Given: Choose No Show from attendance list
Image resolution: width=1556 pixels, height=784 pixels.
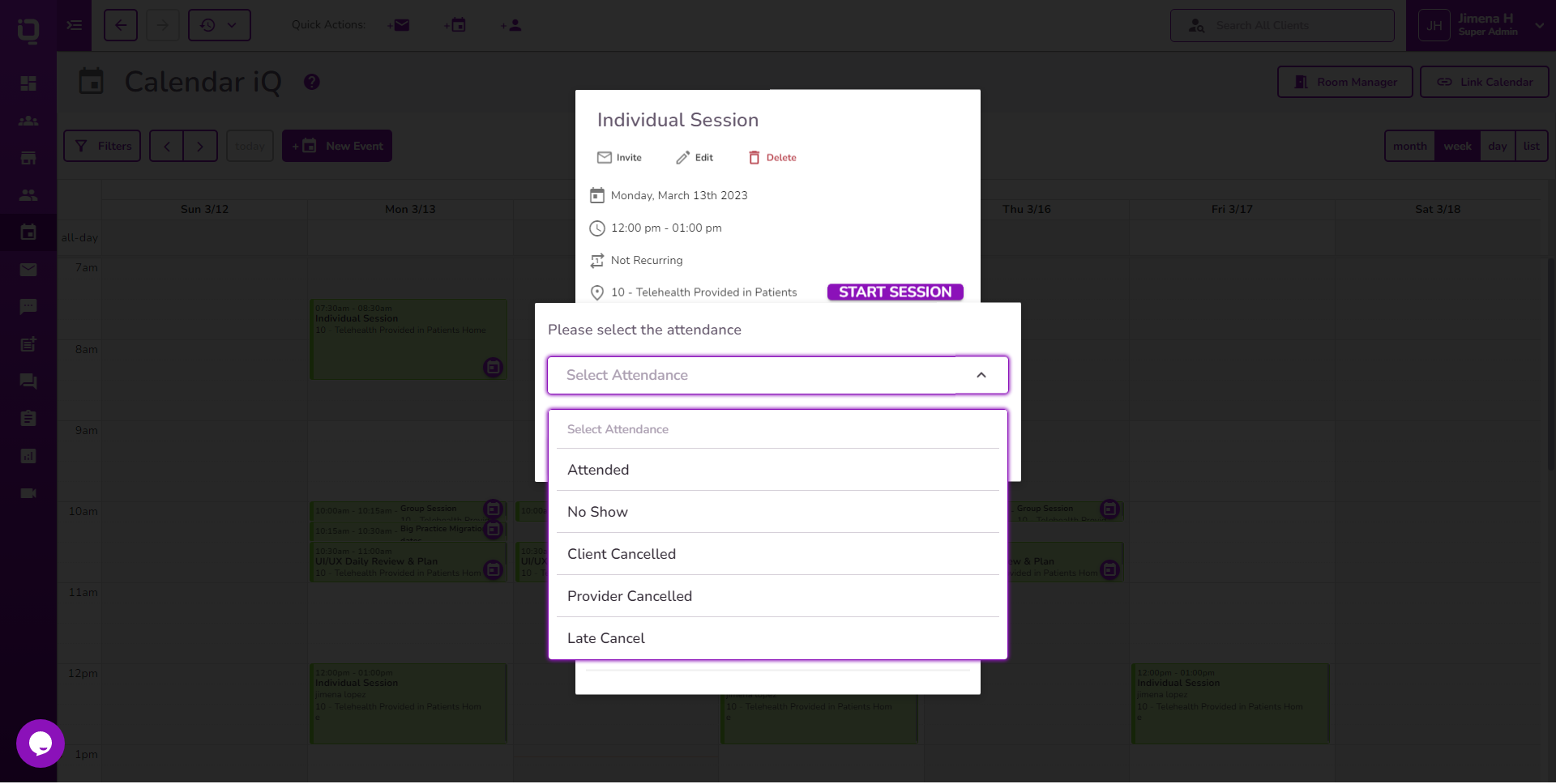Looking at the screenshot, I should click(778, 512).
